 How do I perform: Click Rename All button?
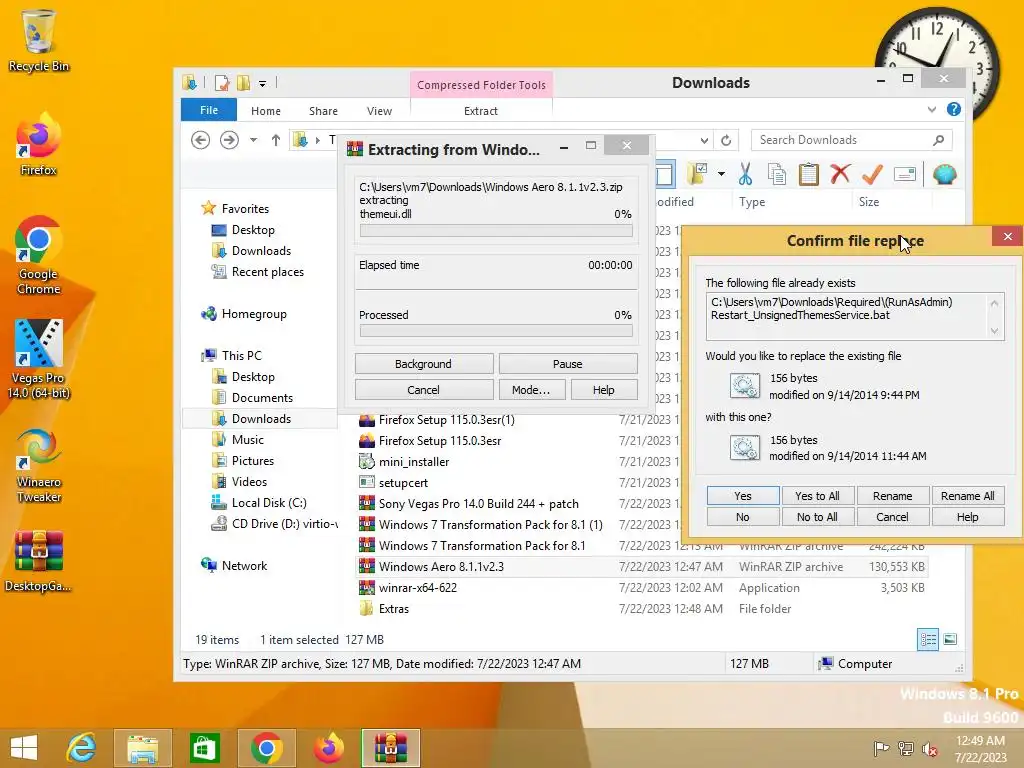click(967, 496)
